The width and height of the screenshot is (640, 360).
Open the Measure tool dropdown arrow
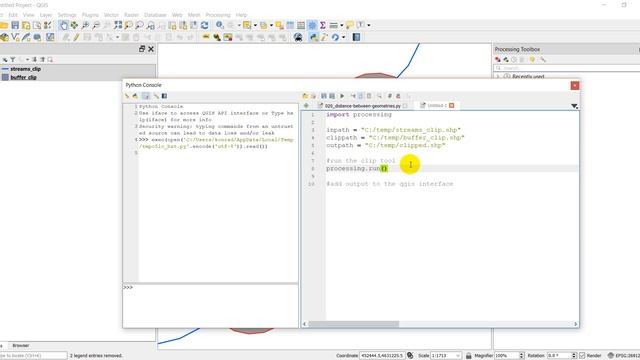click(342, 25)
